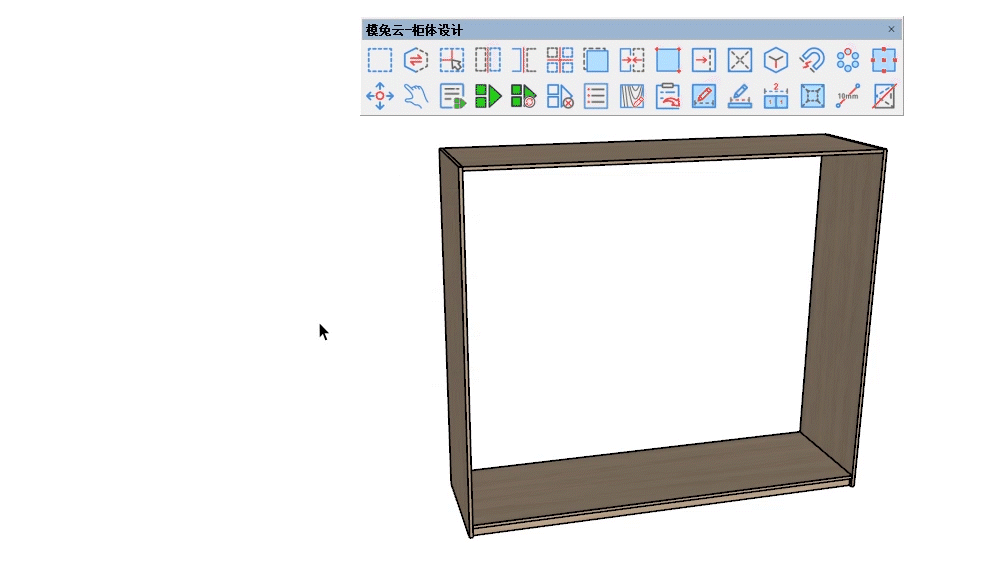Click the 3D cube axes icon
1000x564 pixels.
coord(776,61)
